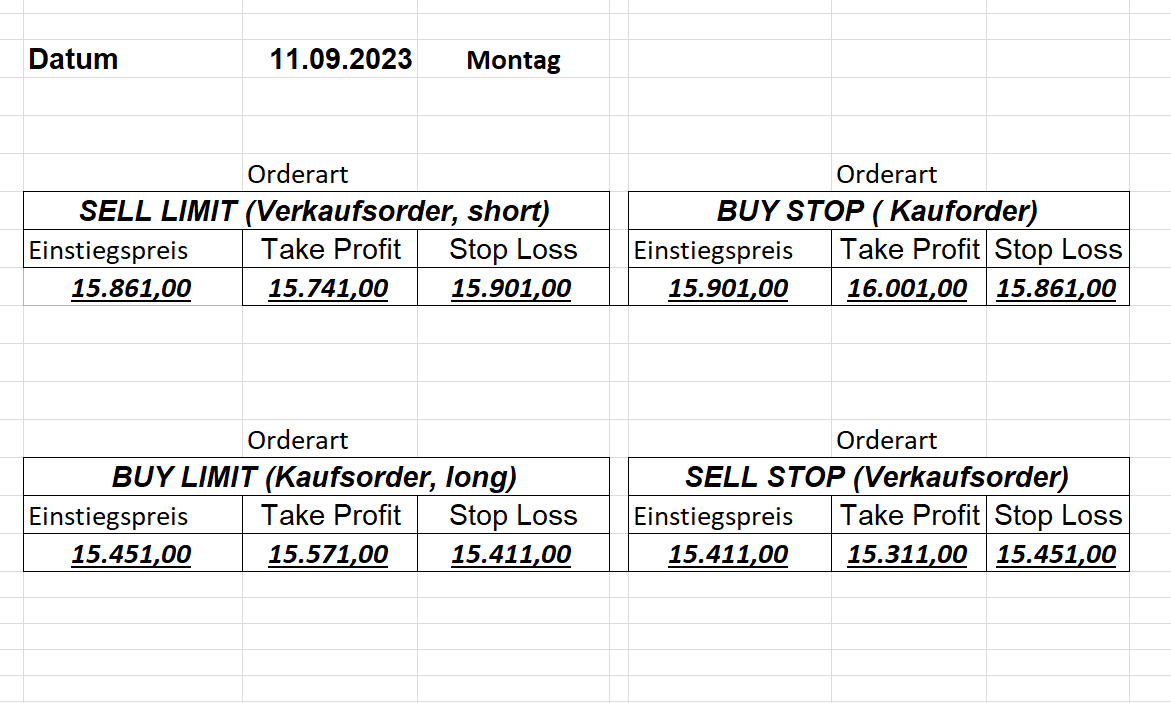Select SELL STOP entry price 15.411,00
This screenshot has width=1171, height=703.
[x=728, y=554]
